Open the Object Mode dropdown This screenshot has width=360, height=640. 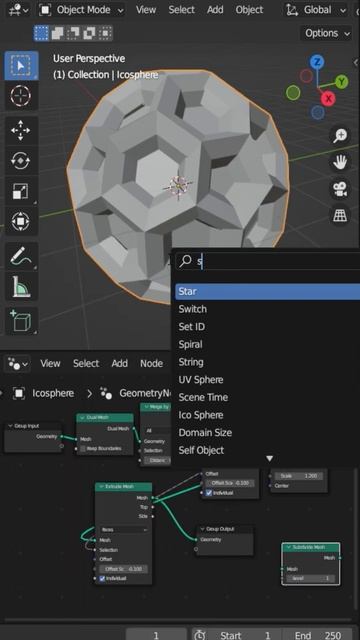pyautogui.click(x=82, y=10)
